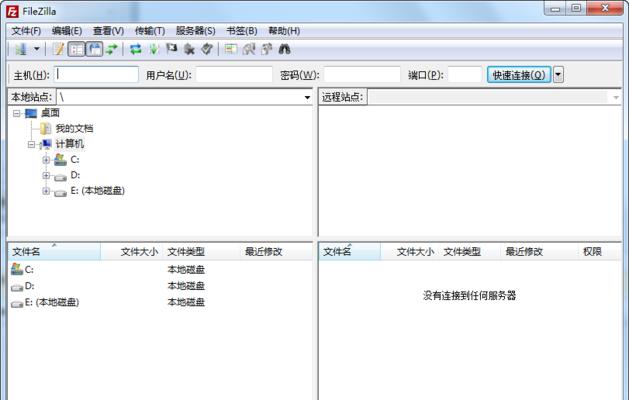Select D: in the local tree

(75, 175)
